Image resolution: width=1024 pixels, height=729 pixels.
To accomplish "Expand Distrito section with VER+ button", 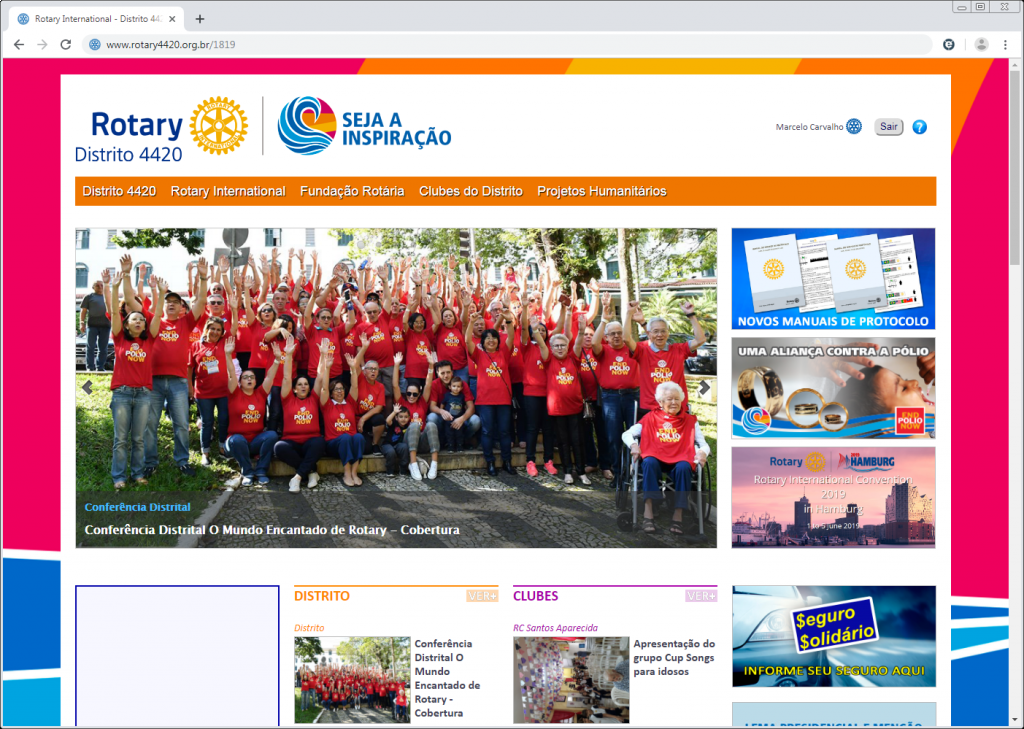I will [x=482, y=596].
